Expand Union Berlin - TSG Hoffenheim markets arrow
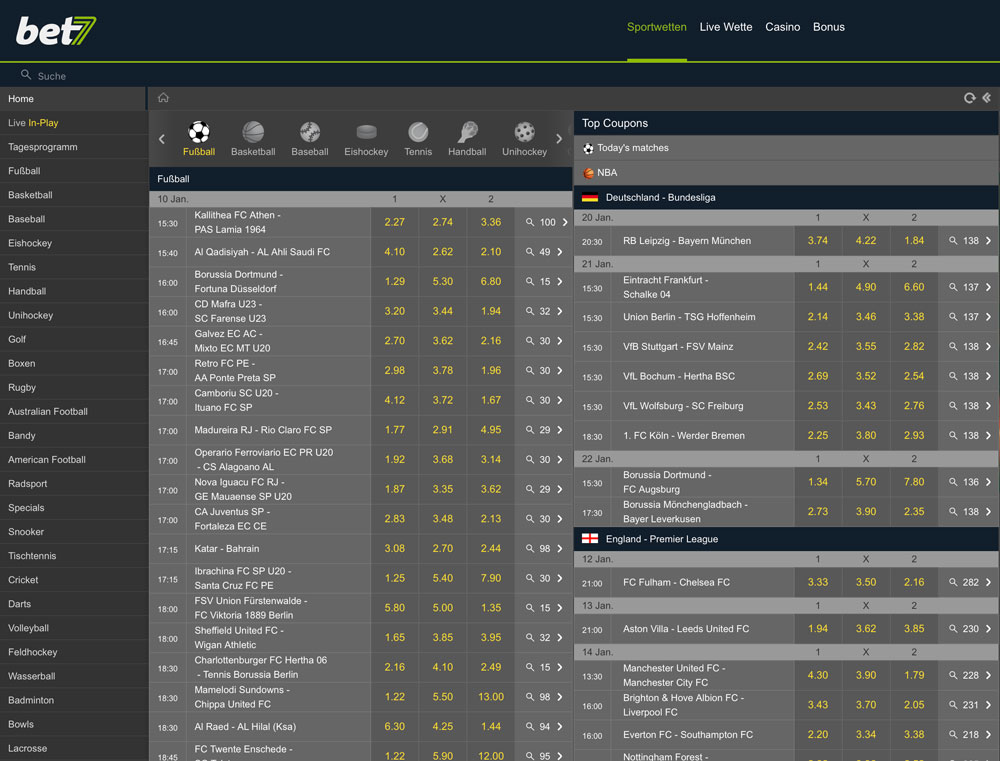 pos(989,317)
